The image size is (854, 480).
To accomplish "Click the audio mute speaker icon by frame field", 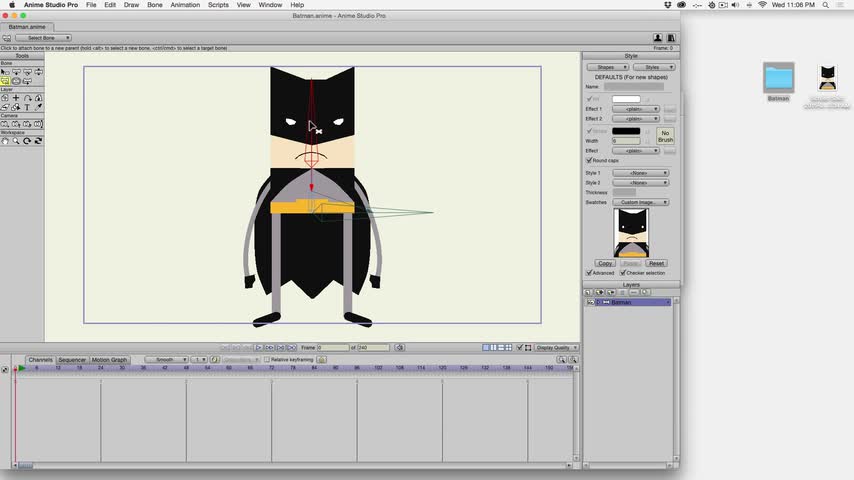I will tap(400, 348).
